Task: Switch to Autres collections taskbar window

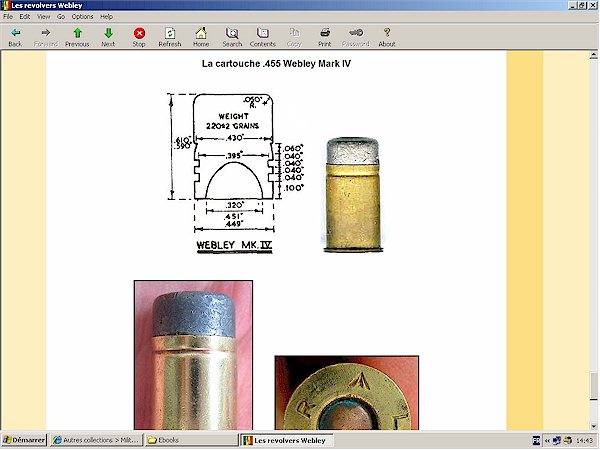Action: click(96, 440)
